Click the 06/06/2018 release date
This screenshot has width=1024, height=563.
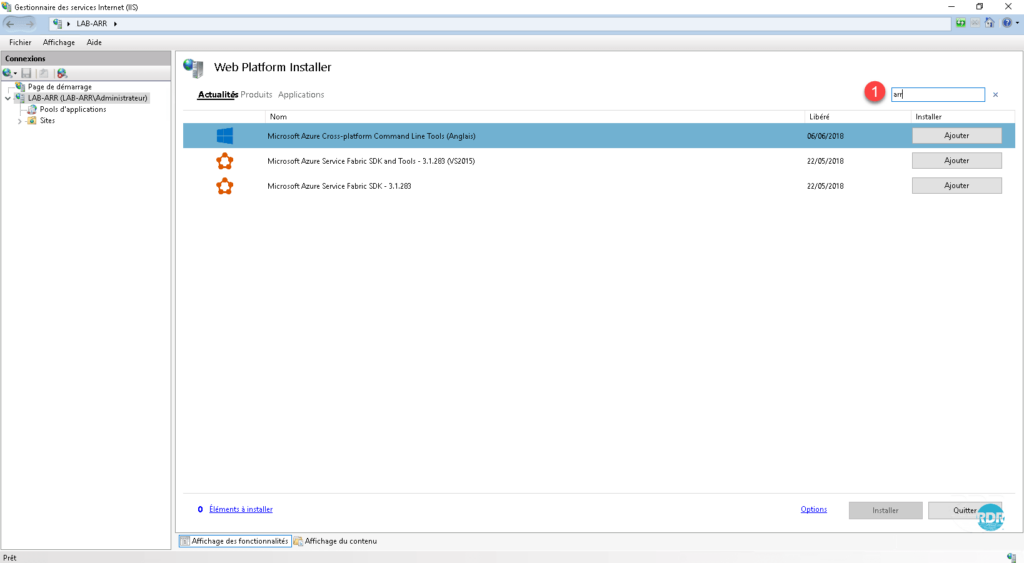825,136
